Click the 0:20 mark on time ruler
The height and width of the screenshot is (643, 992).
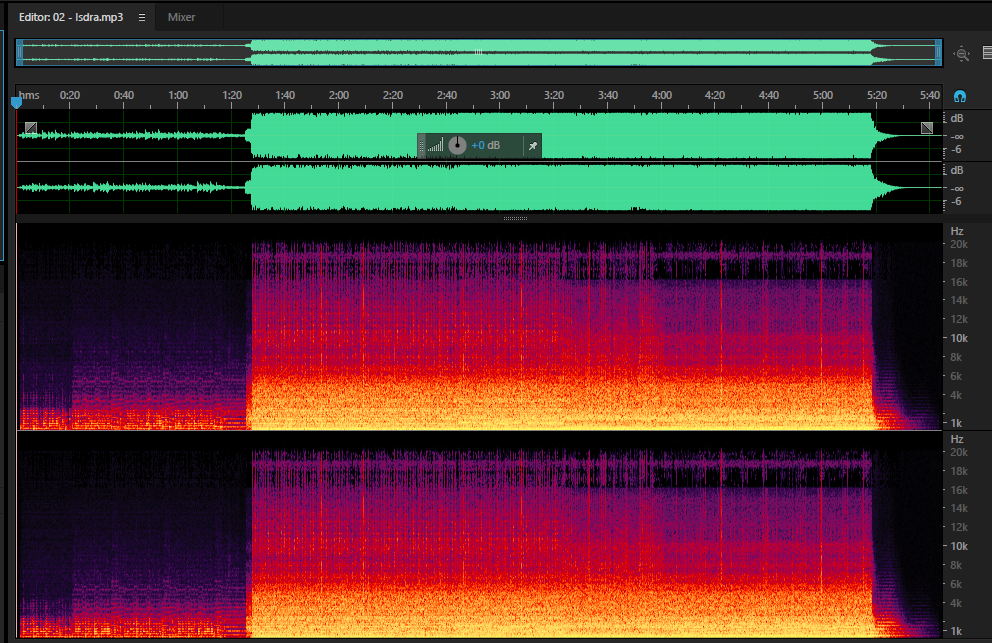tap(70, 95)
